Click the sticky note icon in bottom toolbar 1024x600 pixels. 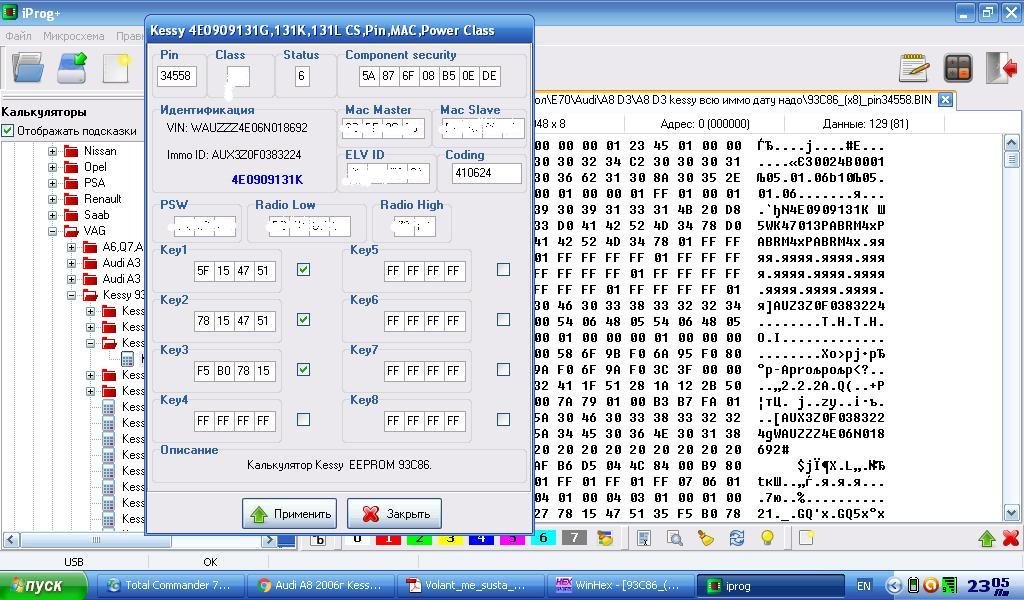pyautogui.click(x=807, y=538)
